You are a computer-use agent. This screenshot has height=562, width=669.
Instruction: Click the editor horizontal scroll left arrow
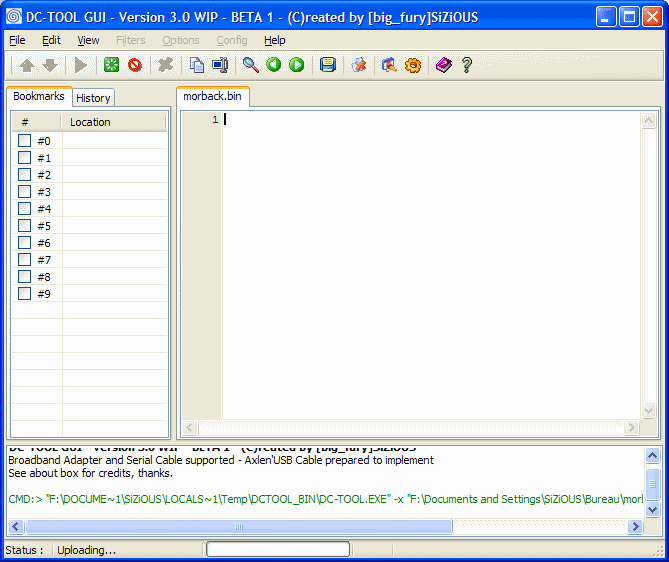190,427
